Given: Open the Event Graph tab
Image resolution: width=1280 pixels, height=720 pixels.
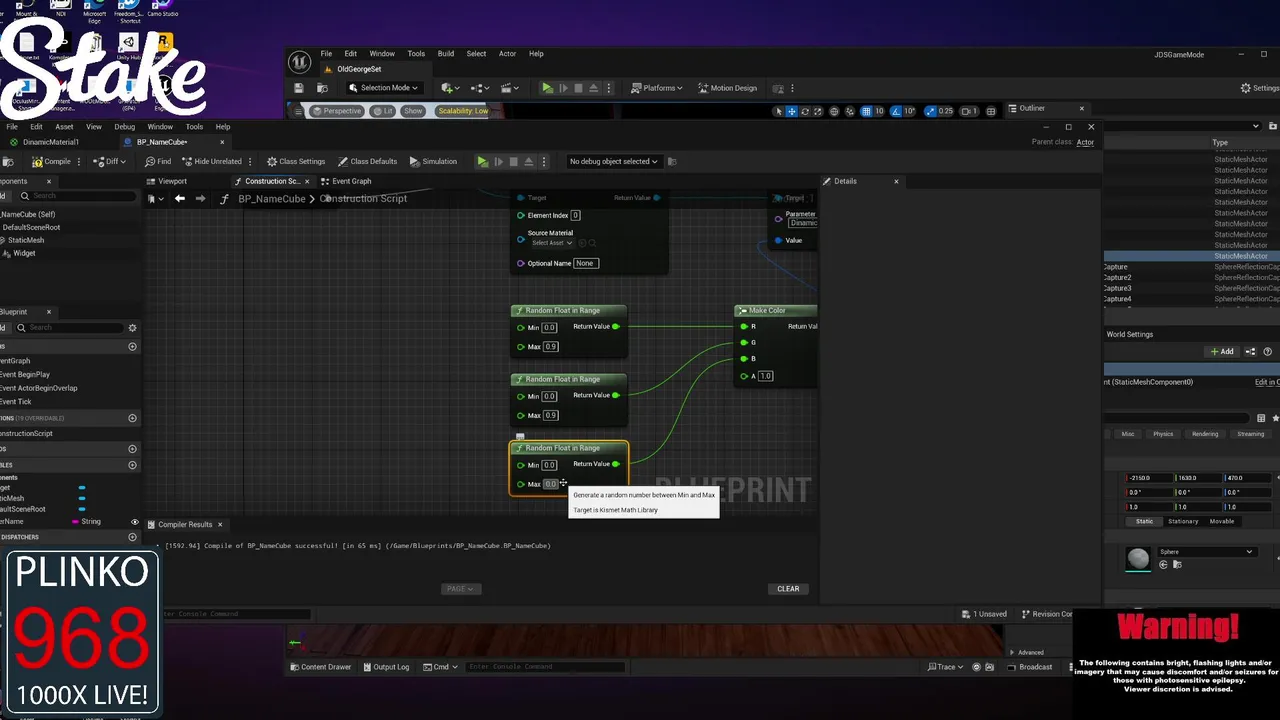Looking at the screenshot, I should pyautogui.click(x=346, y=181).
